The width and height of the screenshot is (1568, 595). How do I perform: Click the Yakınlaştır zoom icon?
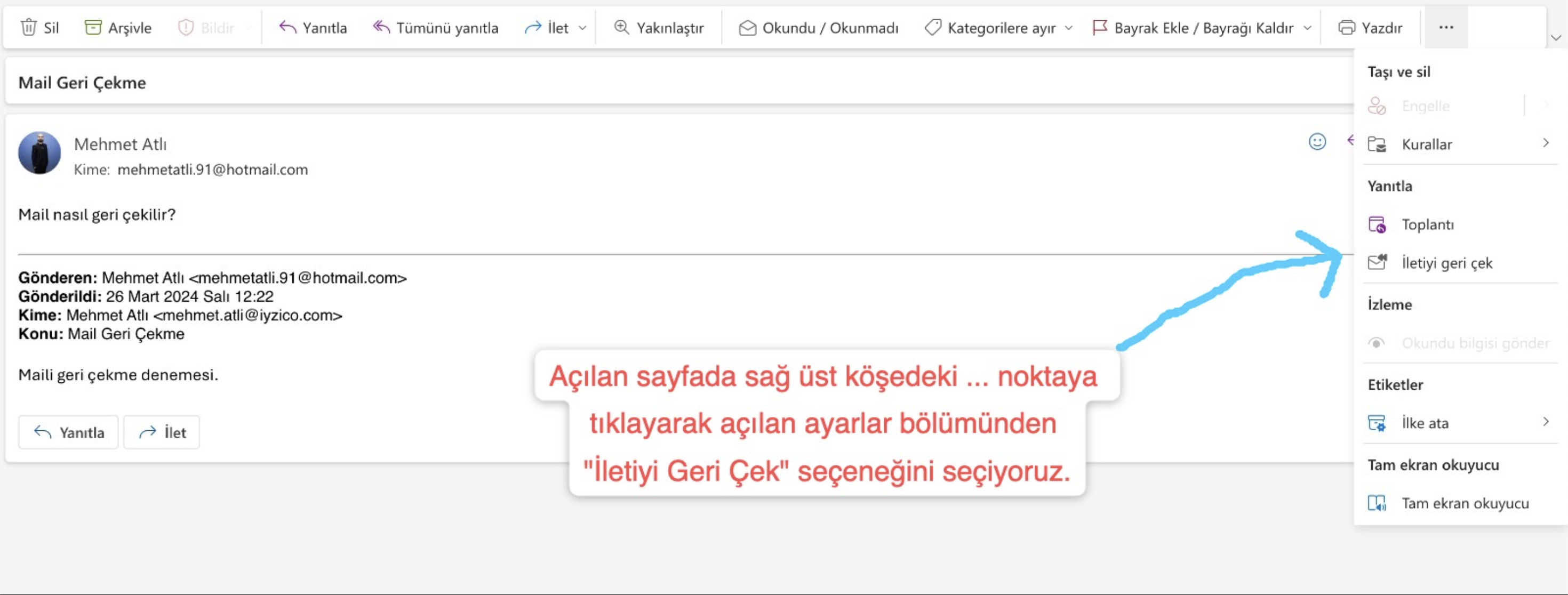point(621,27)
